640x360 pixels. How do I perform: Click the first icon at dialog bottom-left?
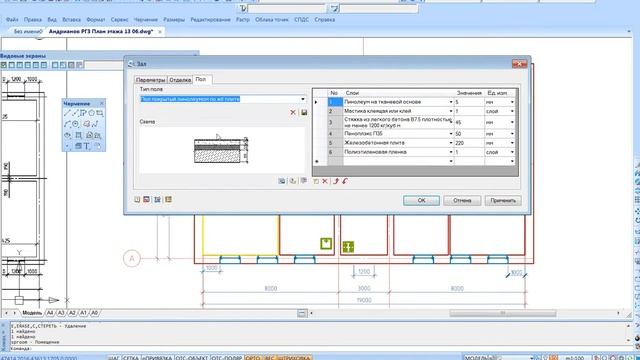click(x=137, y=199)
